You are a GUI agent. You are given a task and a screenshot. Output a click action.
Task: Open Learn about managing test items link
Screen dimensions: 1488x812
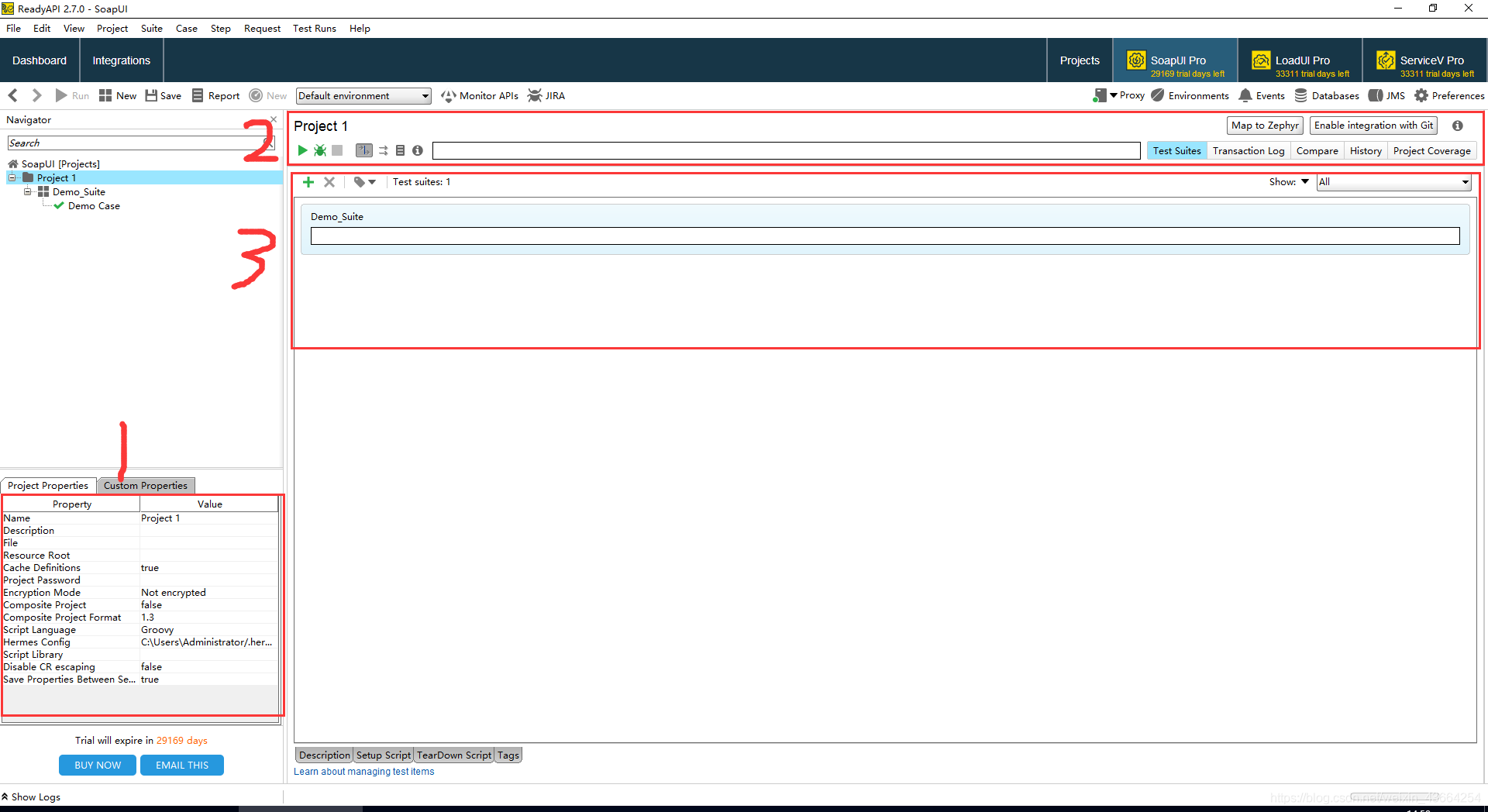(x=363, y=772)
